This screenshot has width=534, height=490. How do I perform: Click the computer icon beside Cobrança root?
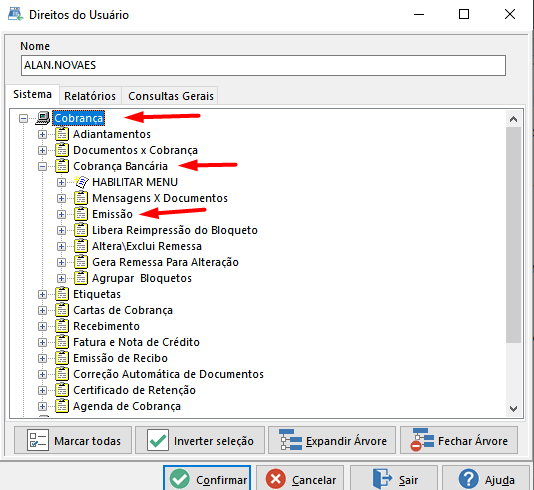43,118
